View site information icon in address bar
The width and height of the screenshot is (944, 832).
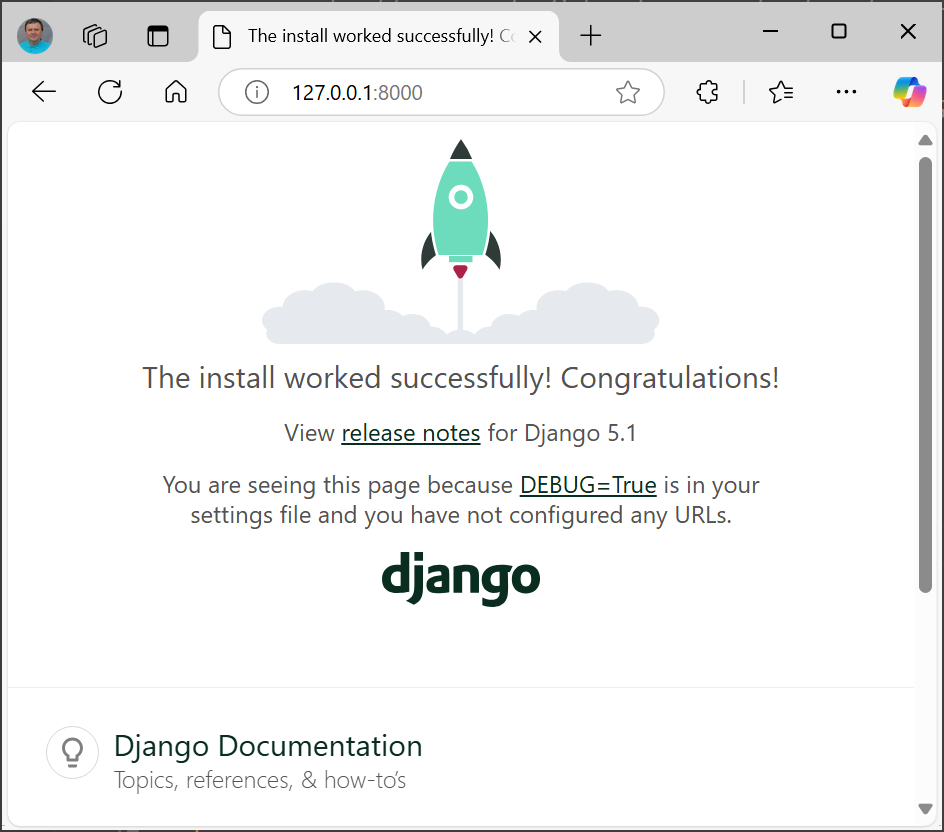257,93
